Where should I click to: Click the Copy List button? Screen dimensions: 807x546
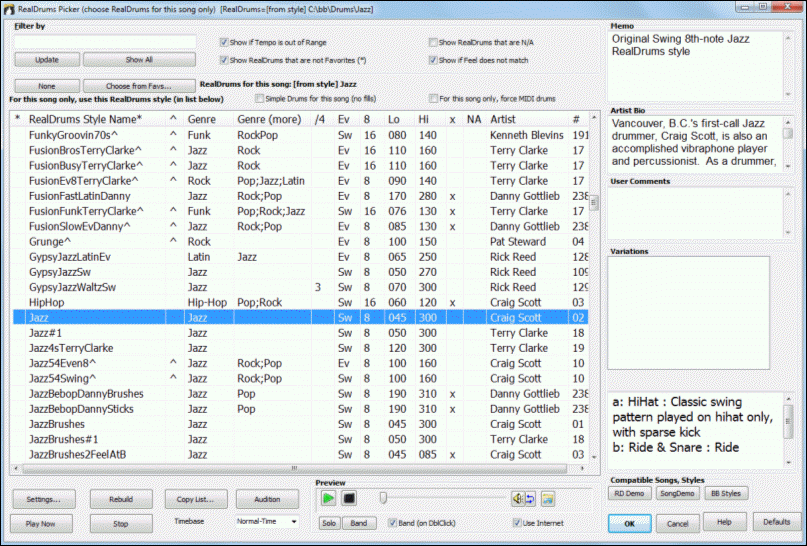coord(196,499)
